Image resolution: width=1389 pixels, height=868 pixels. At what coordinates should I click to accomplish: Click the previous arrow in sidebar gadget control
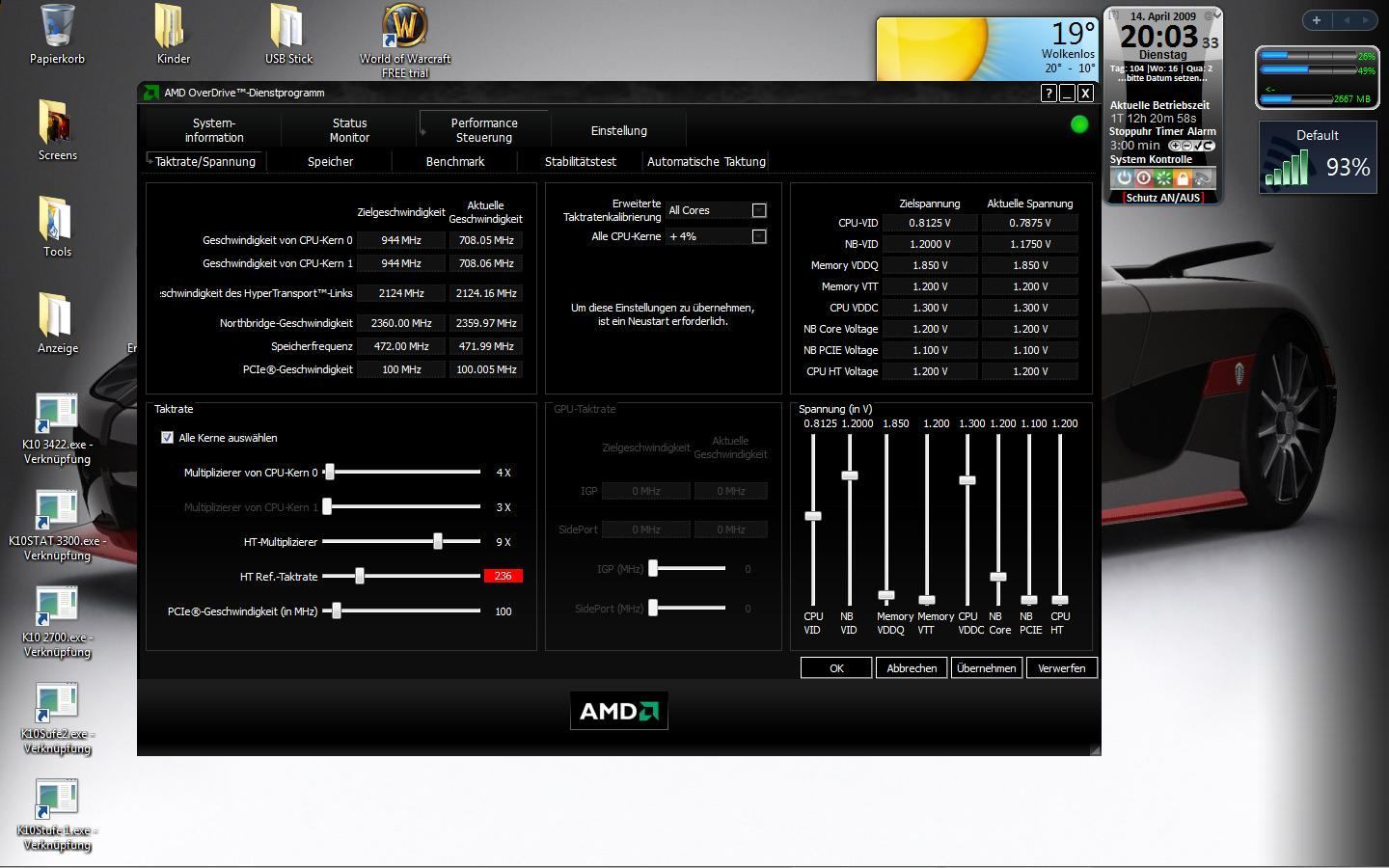[x=1347, y=20]
